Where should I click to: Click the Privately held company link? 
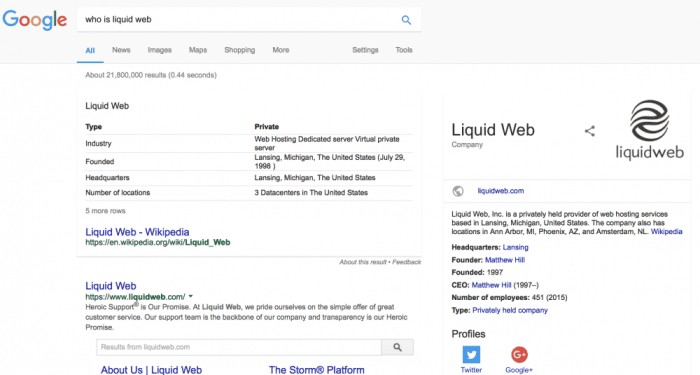point(510,310)
